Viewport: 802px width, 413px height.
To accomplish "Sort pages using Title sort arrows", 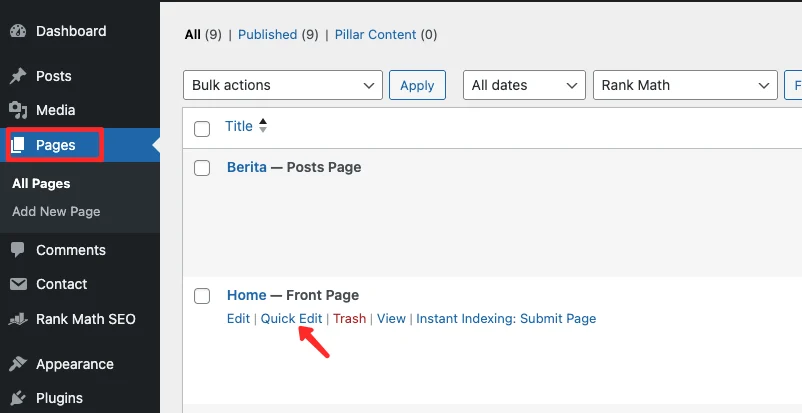I will 262,126.
